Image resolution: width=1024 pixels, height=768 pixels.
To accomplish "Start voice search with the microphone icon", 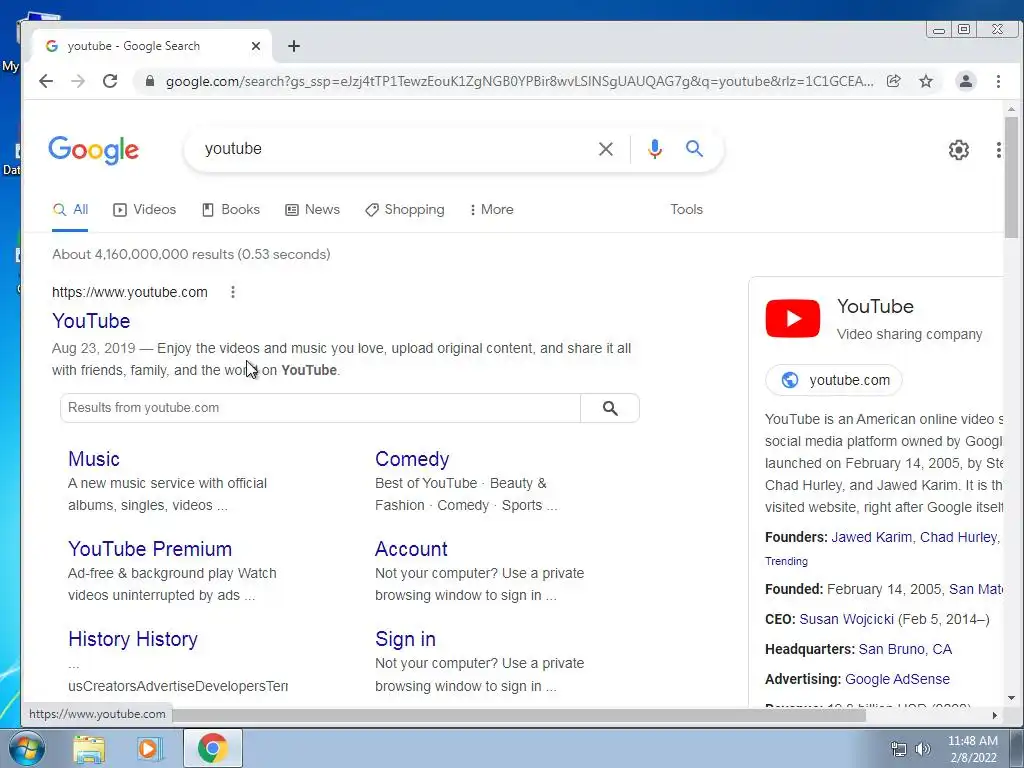I will tap(654, 149).
